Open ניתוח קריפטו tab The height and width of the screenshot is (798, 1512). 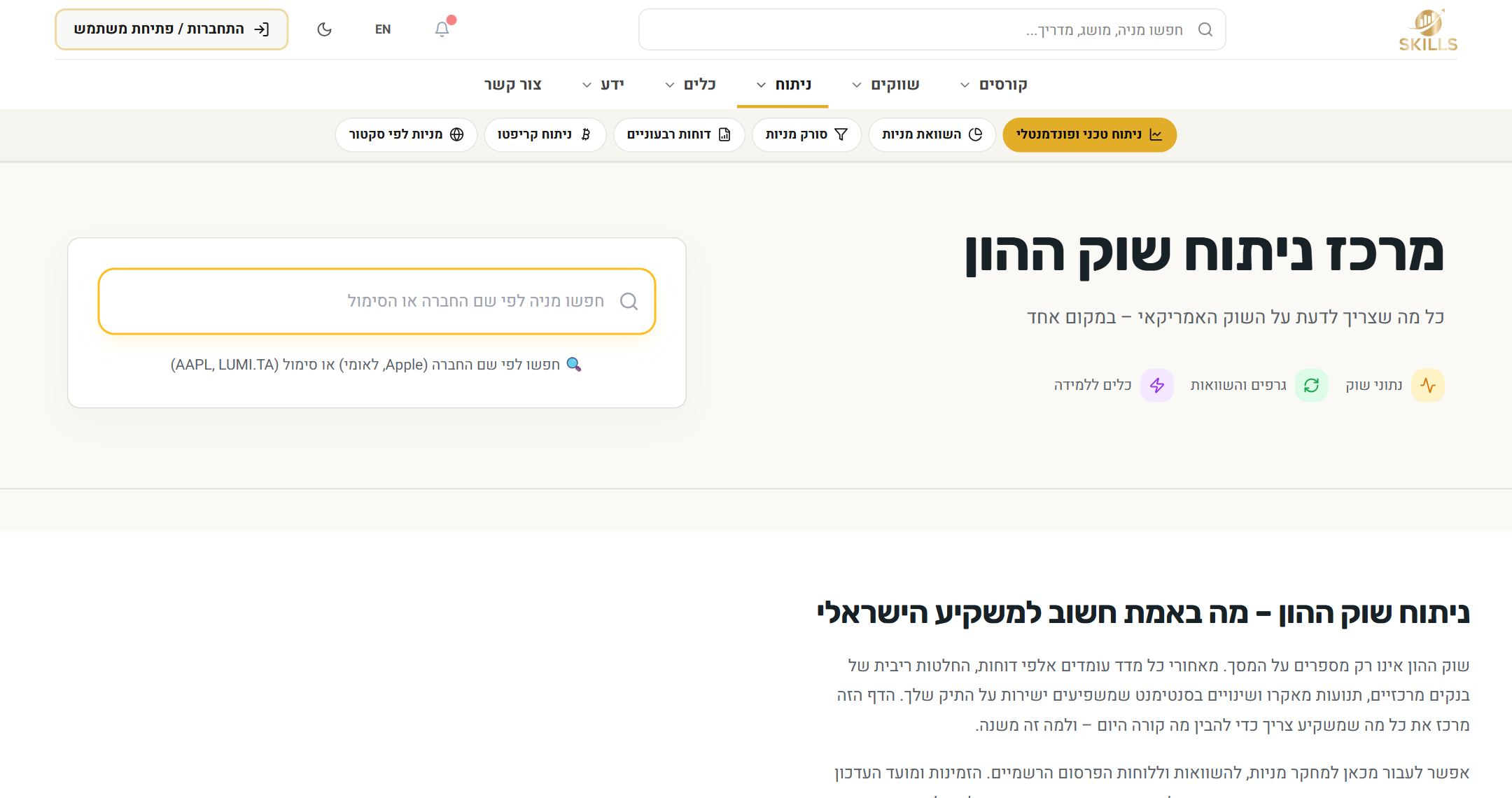(545, 134)
